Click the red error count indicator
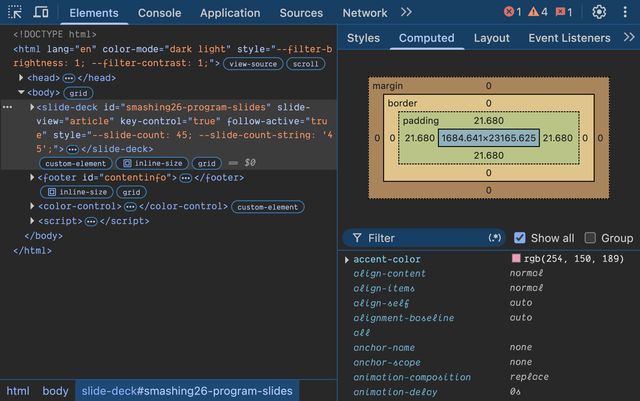The image size is (640, 401). (x=513, y=12)
